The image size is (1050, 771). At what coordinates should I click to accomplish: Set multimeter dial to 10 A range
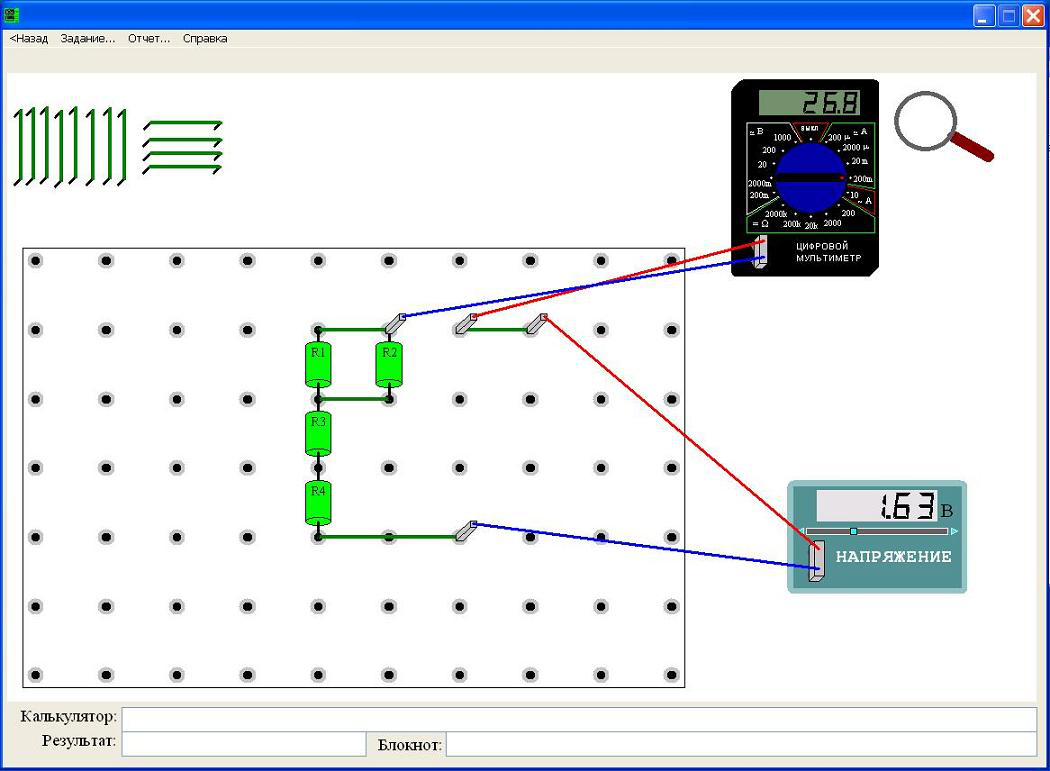point(854,195)
